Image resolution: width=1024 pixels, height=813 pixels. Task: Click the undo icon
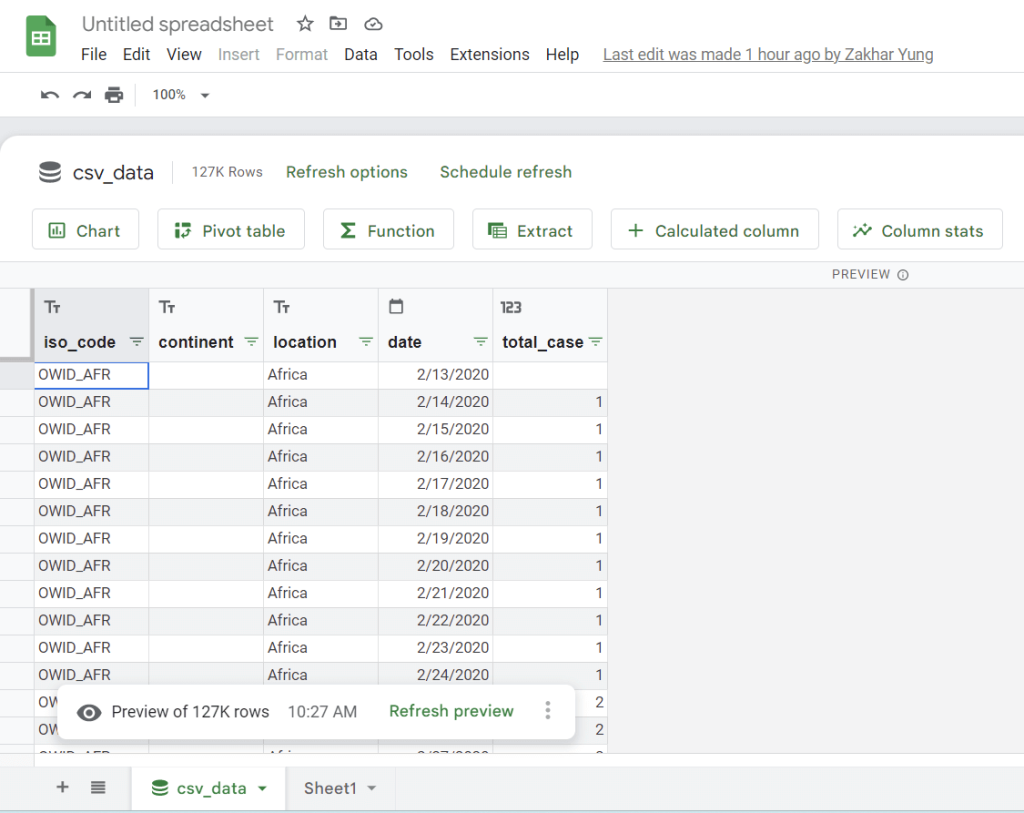[x=51, y=94]
